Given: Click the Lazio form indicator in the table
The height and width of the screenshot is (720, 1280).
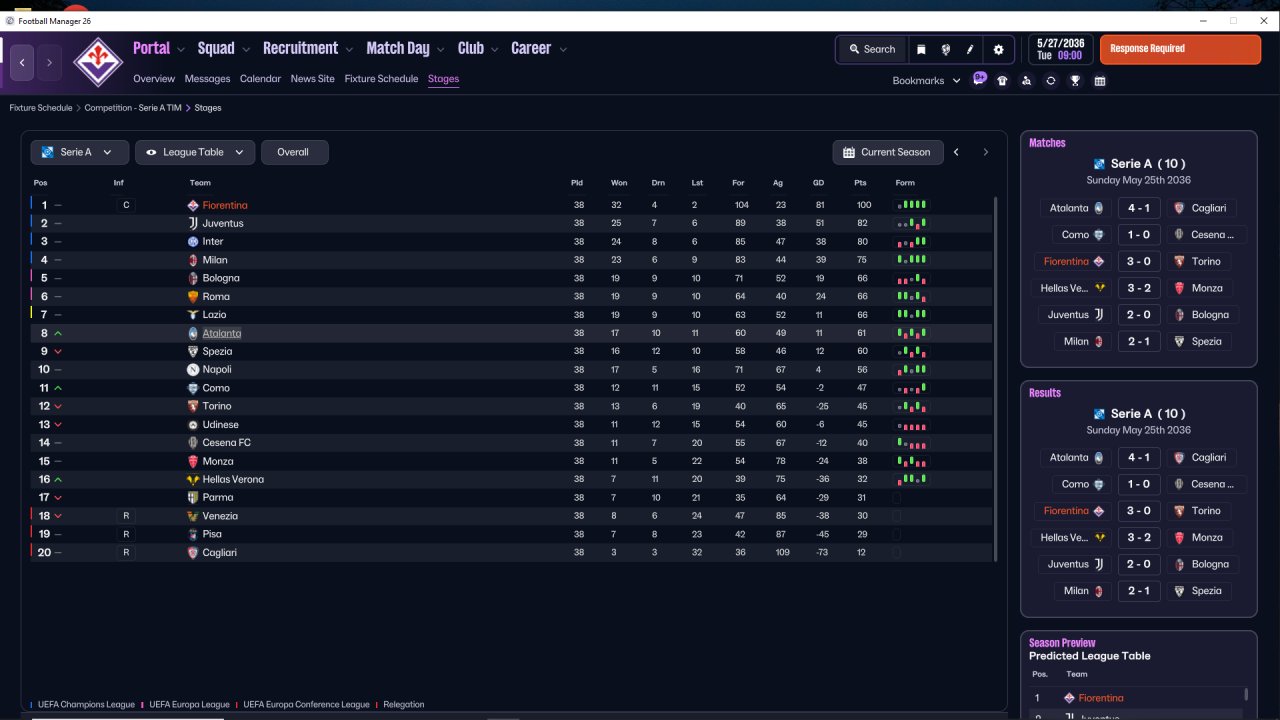Looking at the screenshot, I should (x=911, y=315).
